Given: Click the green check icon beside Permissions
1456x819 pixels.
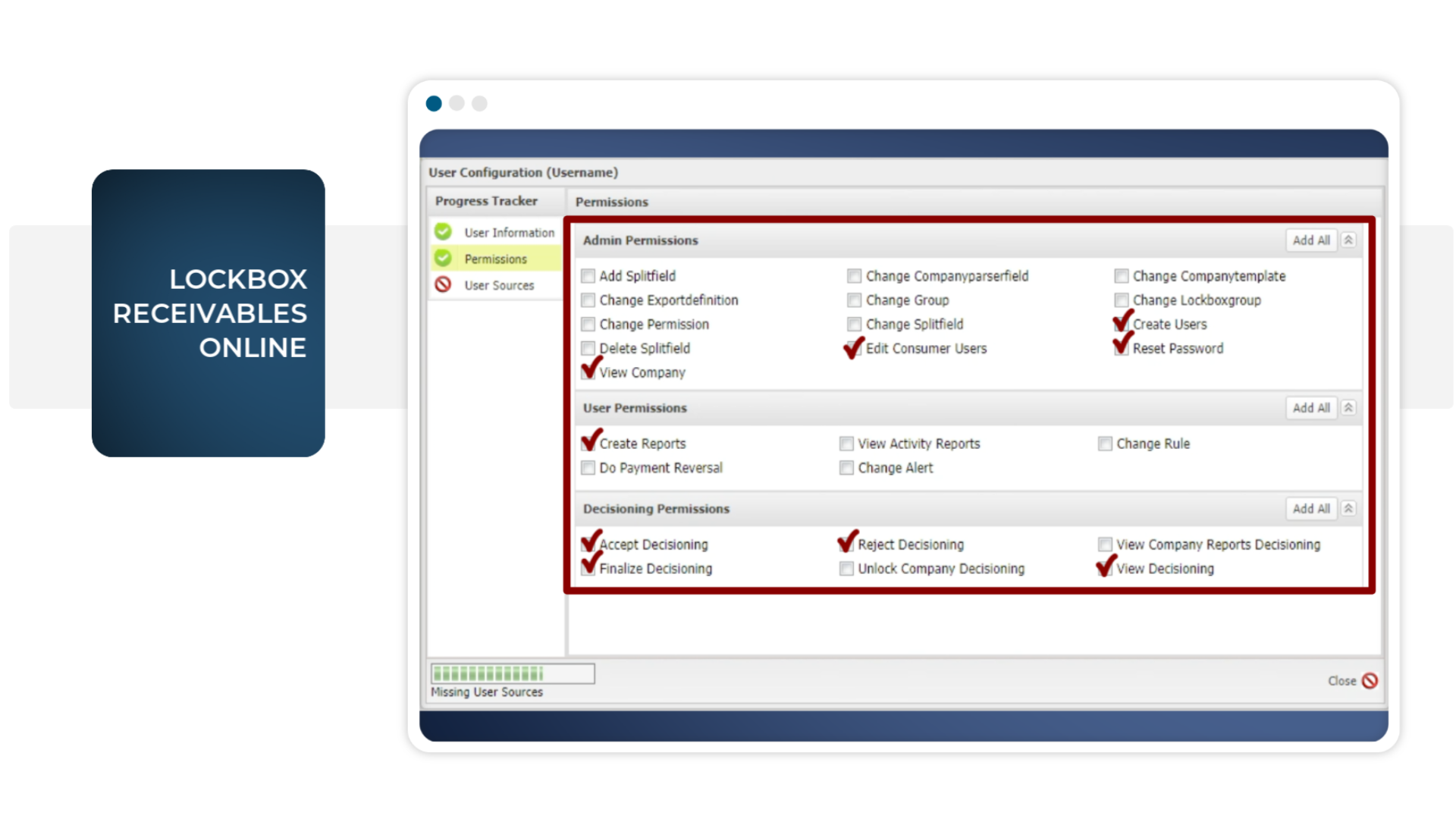Looking at the screenshot, I should tap(443, 259).
